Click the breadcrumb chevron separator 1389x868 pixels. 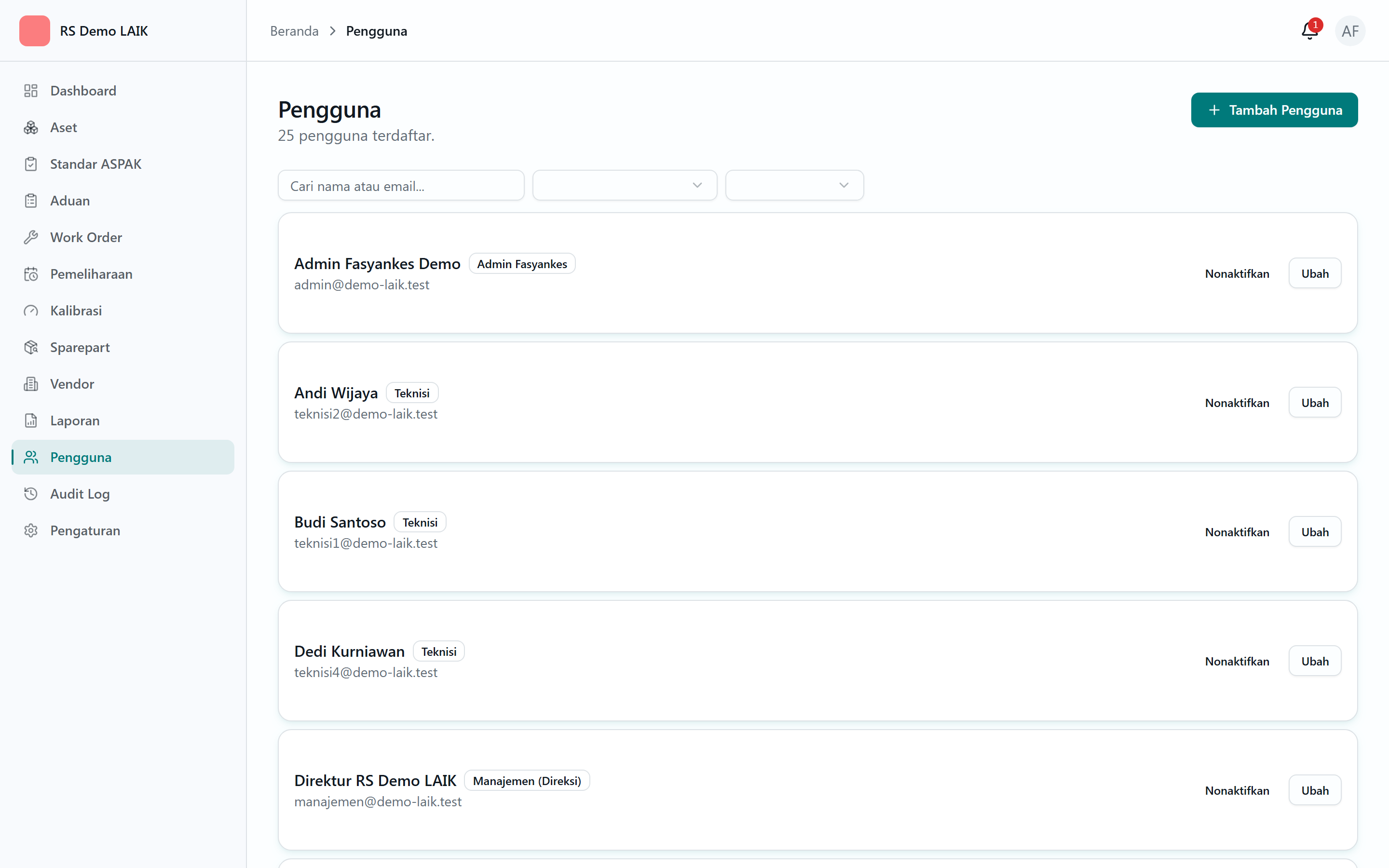pos(332,31)
